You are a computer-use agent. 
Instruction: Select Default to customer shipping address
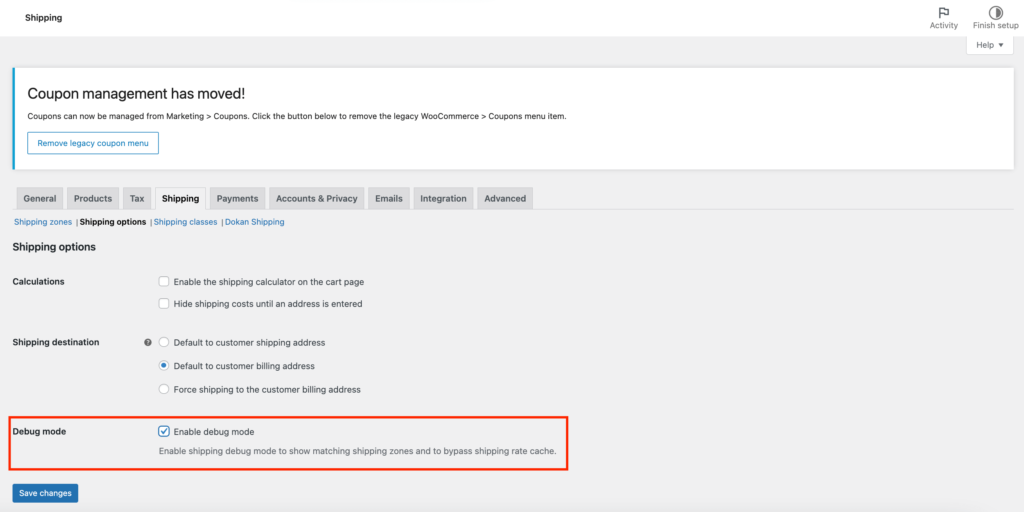164,342
